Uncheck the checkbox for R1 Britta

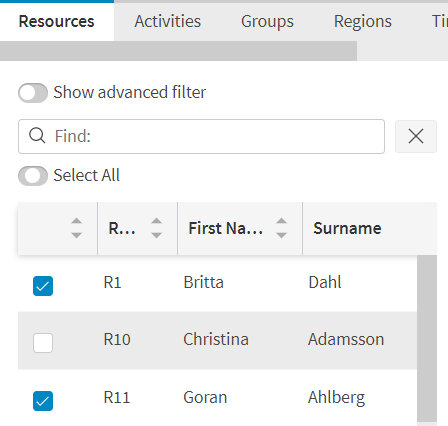pos(43,286)
